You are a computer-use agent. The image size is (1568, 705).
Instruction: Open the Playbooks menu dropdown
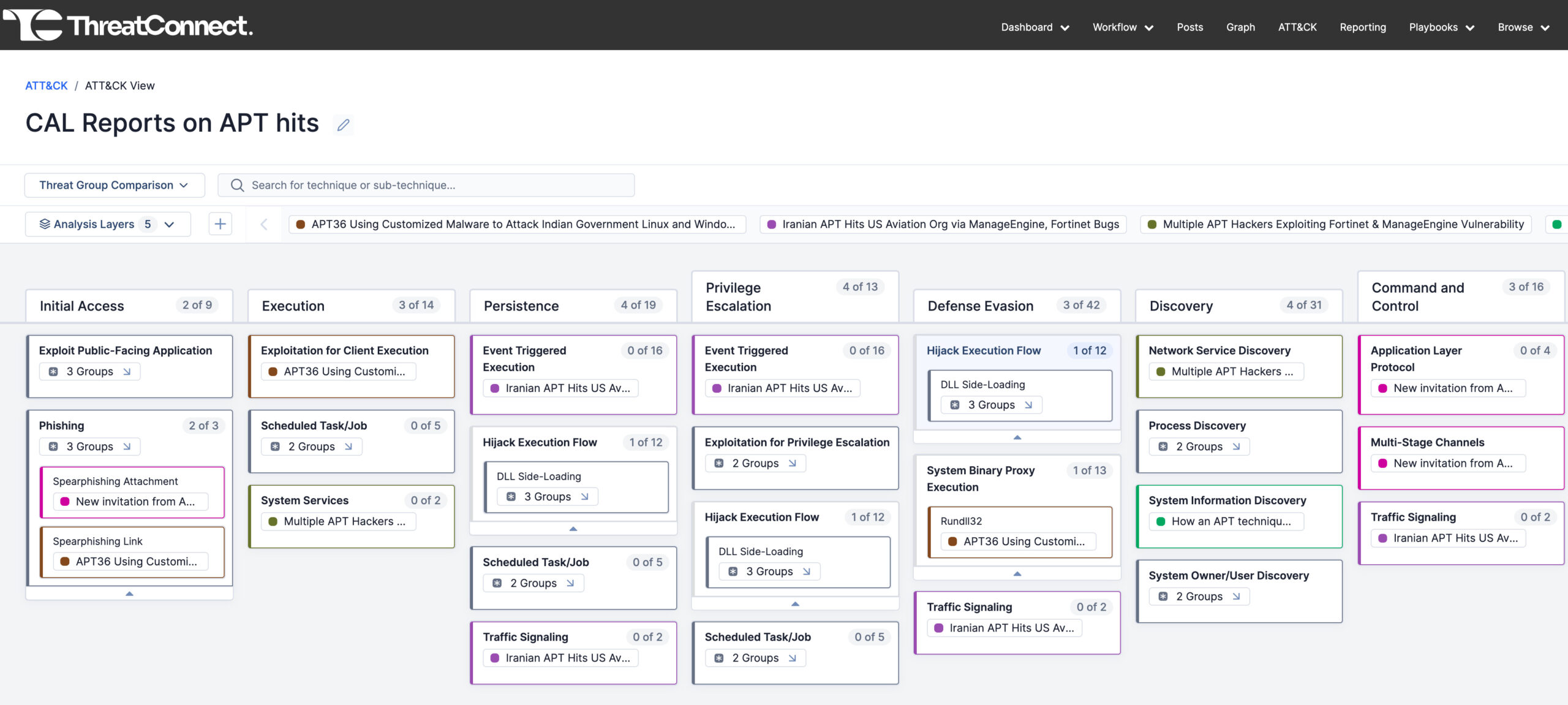pos(1441,27)
